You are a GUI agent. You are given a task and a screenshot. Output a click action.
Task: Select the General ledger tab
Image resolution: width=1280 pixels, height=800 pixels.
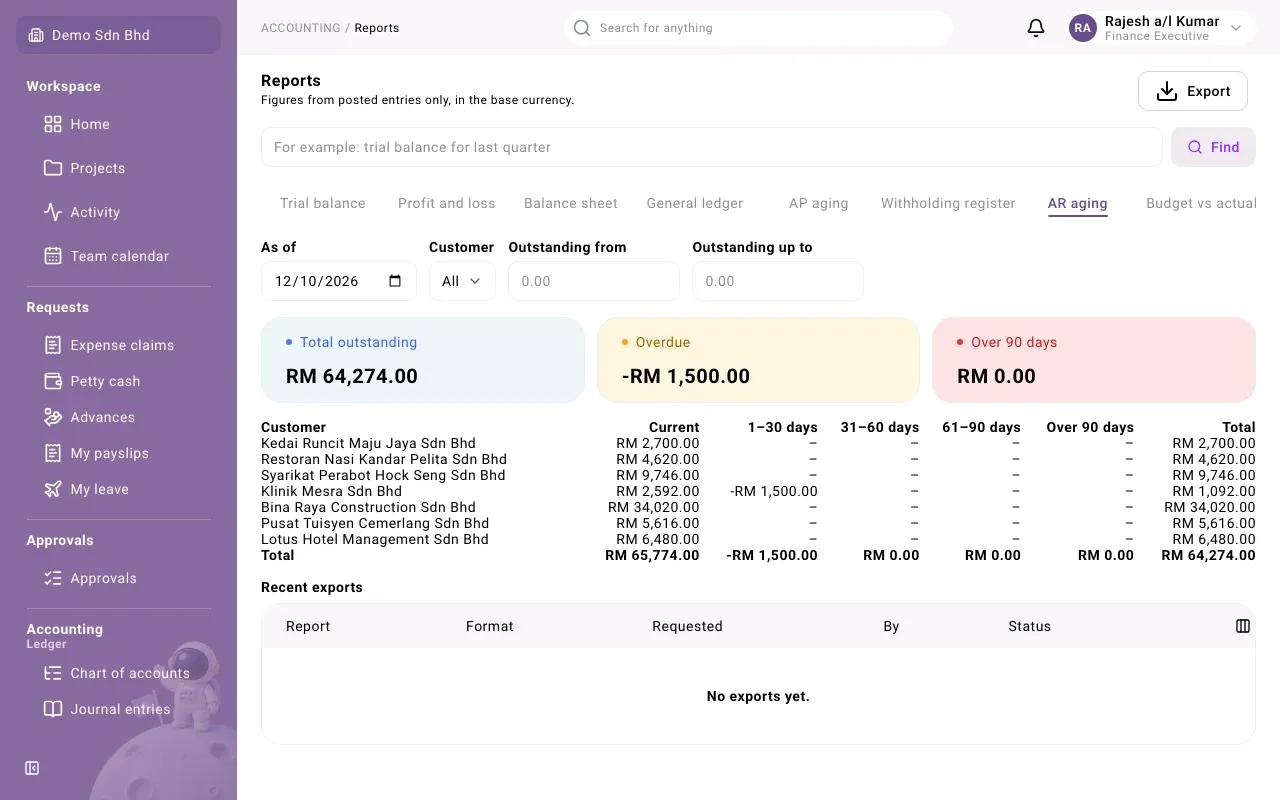(695, 203)
